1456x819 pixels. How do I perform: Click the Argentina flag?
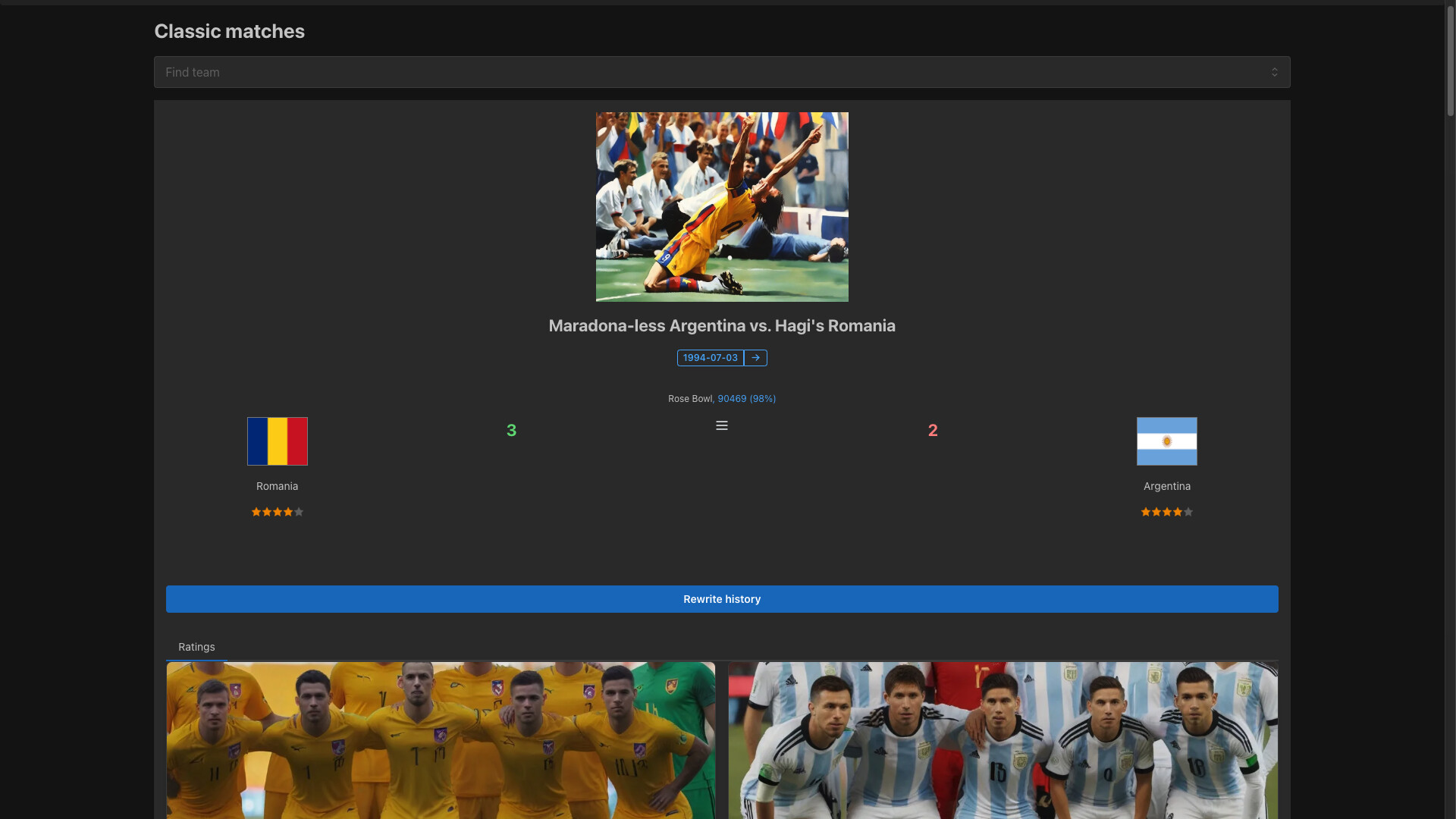click(x=1166, y=441)
